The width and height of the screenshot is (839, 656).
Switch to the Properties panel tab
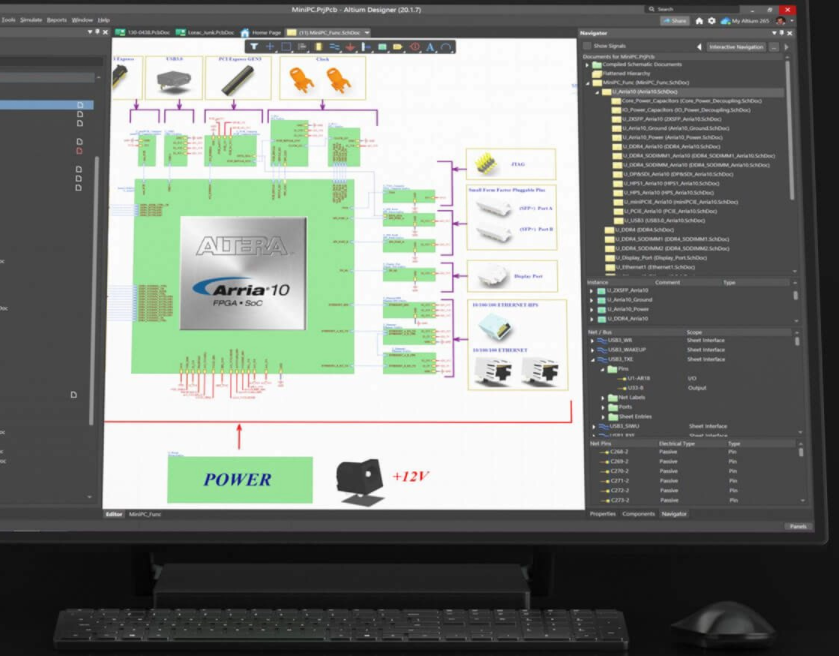pyautogui.click(x=602, y=514)
